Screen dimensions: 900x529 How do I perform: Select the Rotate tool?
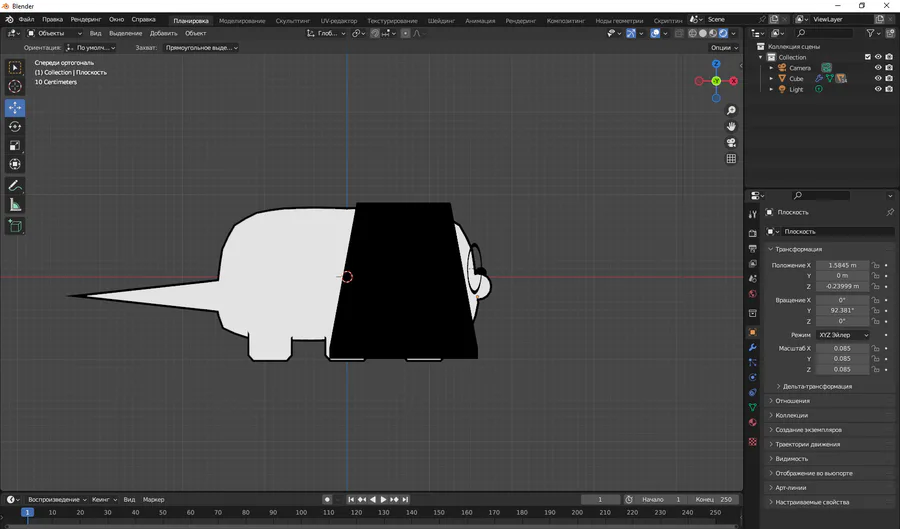(15, 126)
